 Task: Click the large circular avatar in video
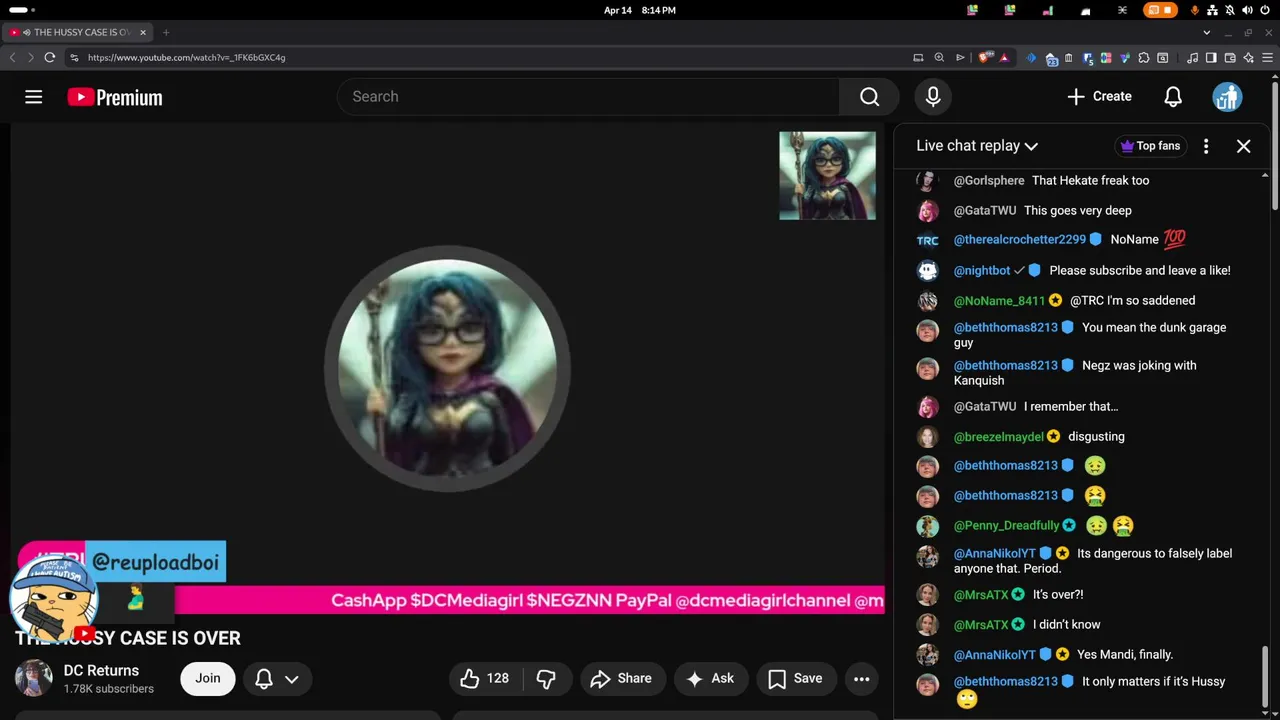(x=447, y=369)
